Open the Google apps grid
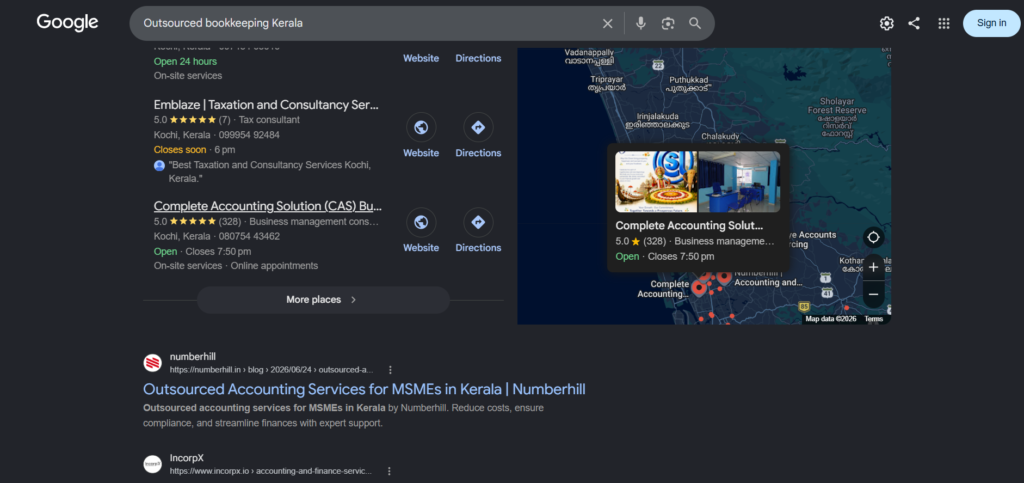1024x483 pixels. point(944,23)
